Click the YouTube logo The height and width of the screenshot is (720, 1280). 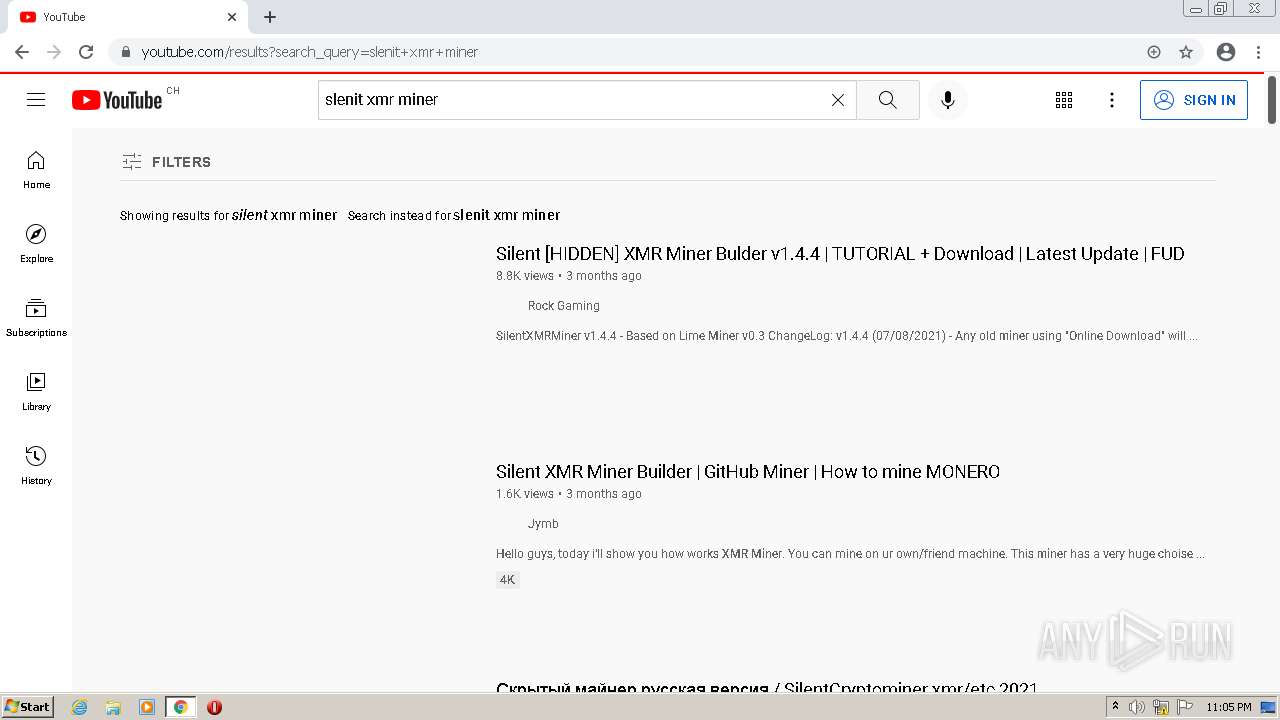[x=117, y=100]
